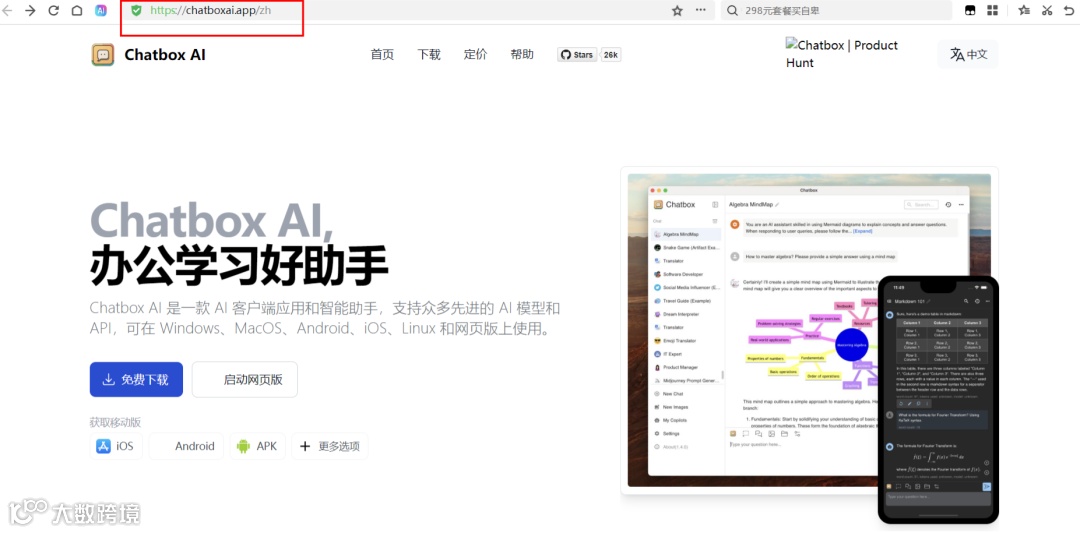Get the Android version
The image size is (1080, 533).
click(x=186, y=446)
